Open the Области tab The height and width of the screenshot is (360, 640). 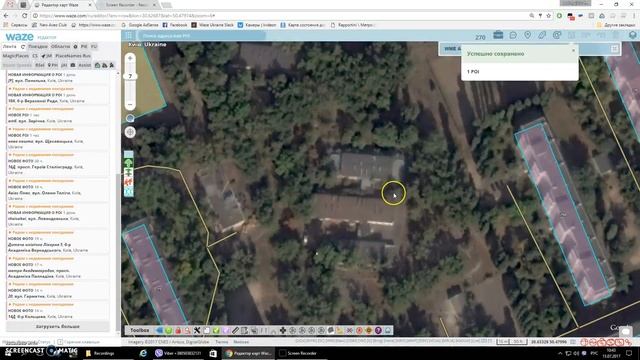(x=60, y=47)
